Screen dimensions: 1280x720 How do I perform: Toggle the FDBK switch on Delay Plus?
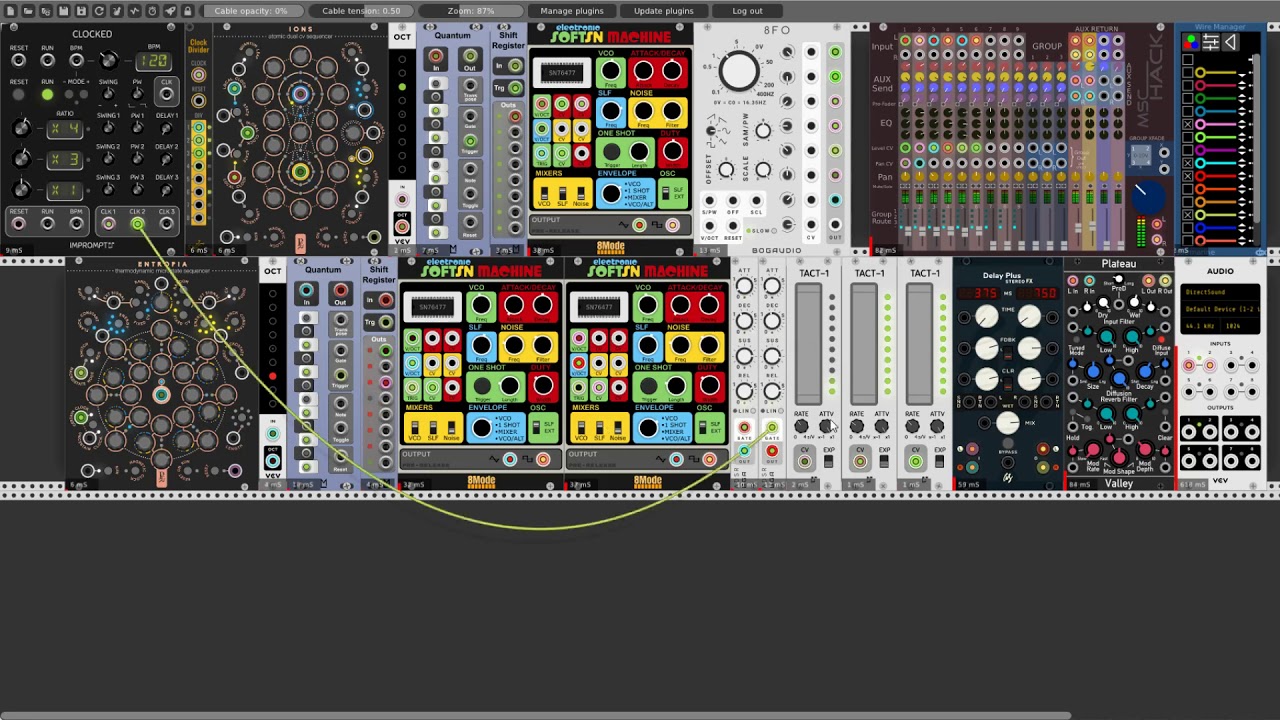click(x=1008, y=353)
